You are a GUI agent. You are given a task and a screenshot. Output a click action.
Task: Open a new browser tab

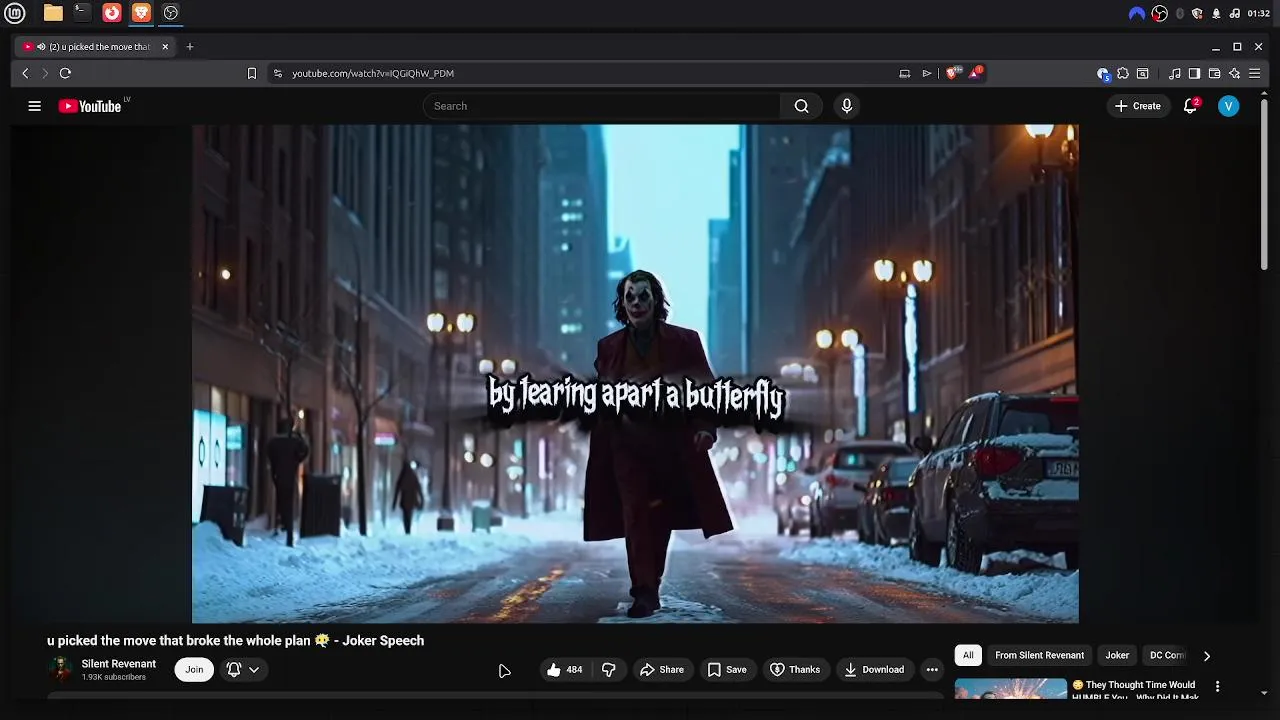pos(190,47)
